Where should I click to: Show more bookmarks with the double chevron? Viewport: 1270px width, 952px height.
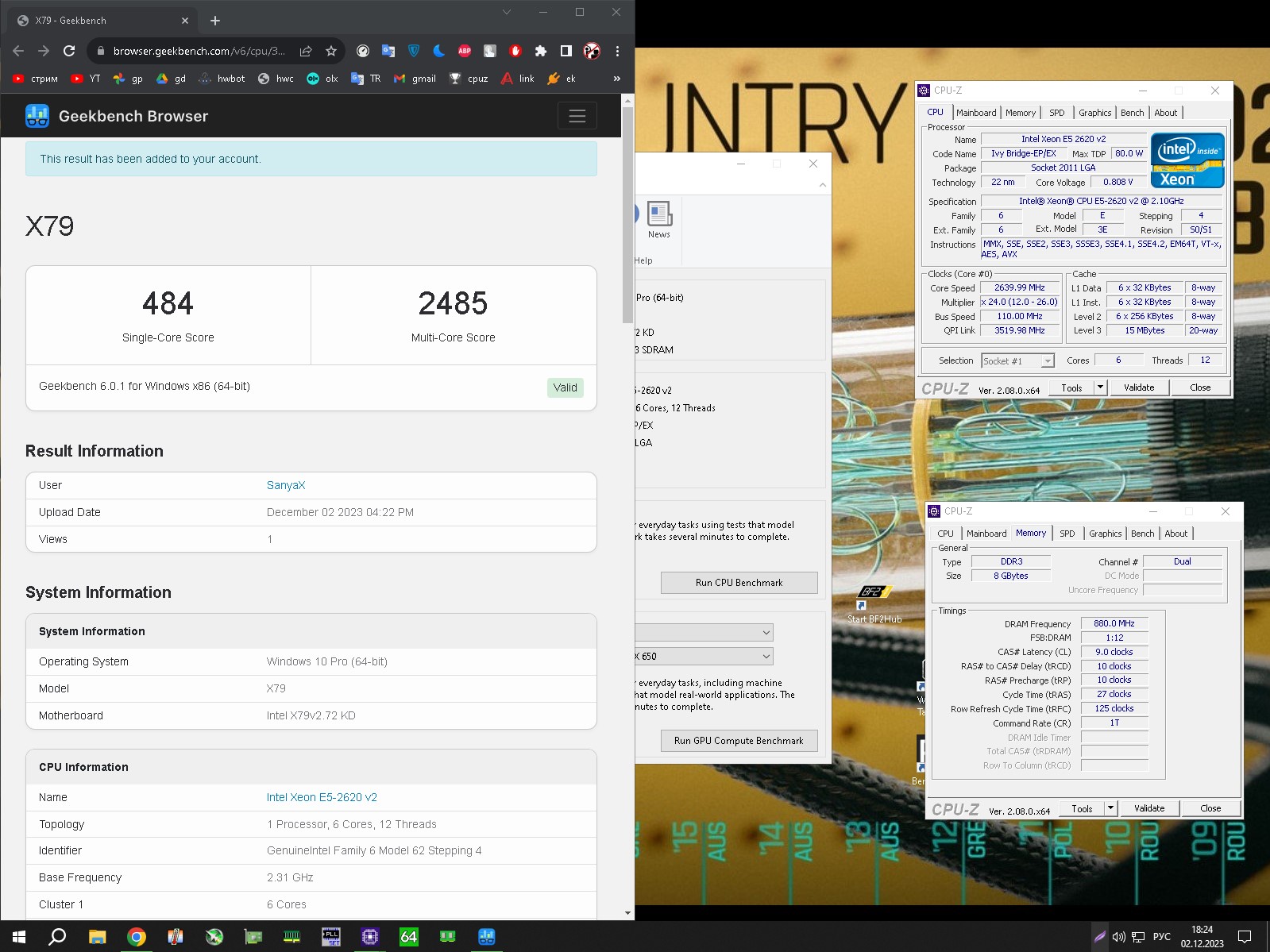[617, 79]
